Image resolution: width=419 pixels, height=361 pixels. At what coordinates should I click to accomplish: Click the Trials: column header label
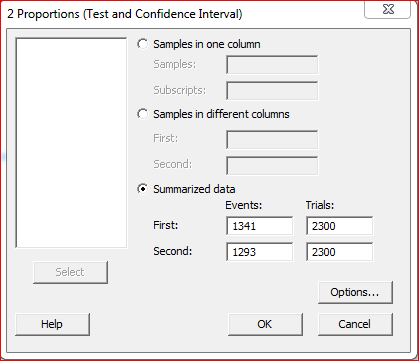320,206
